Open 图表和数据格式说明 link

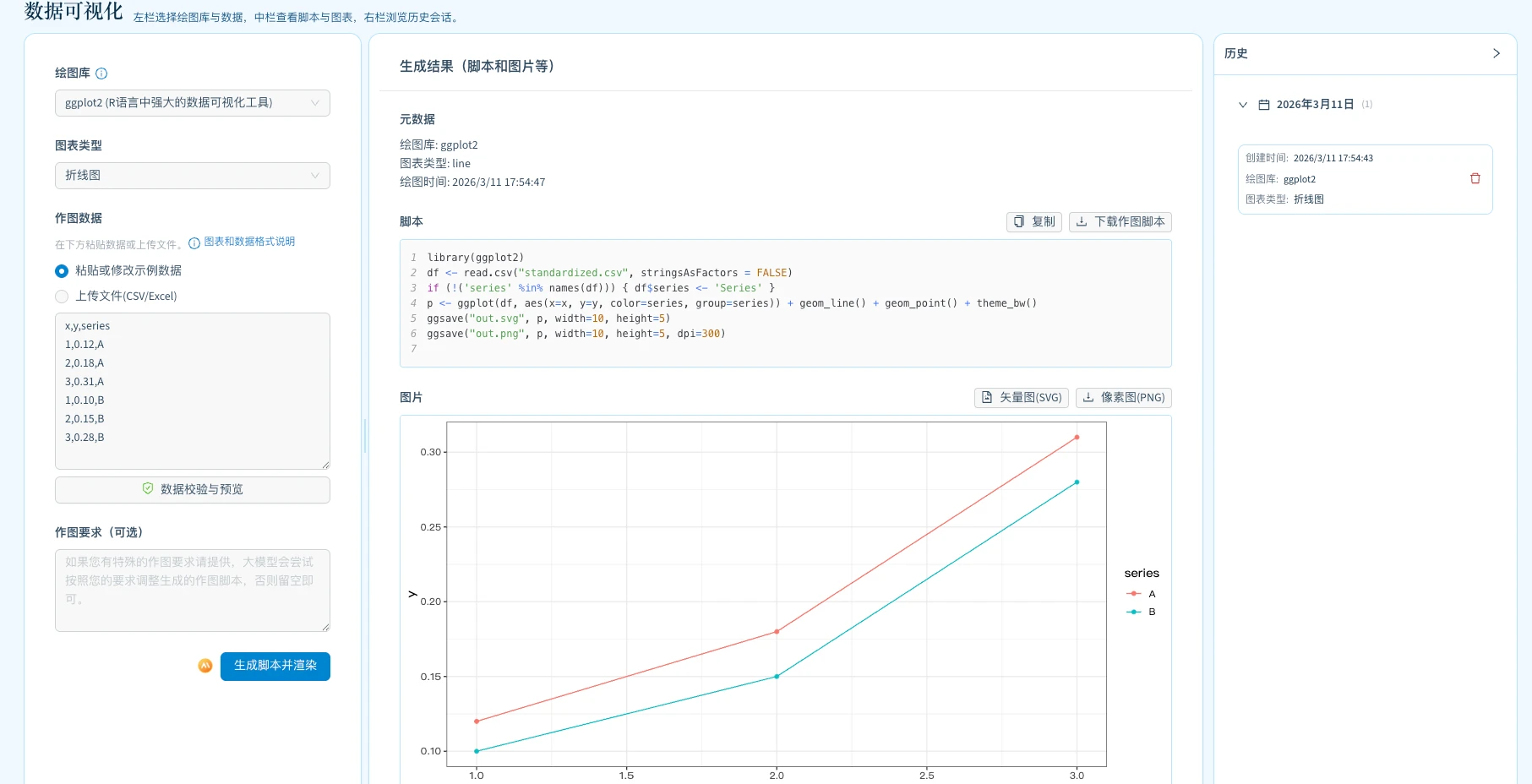[x=249, y=242]
